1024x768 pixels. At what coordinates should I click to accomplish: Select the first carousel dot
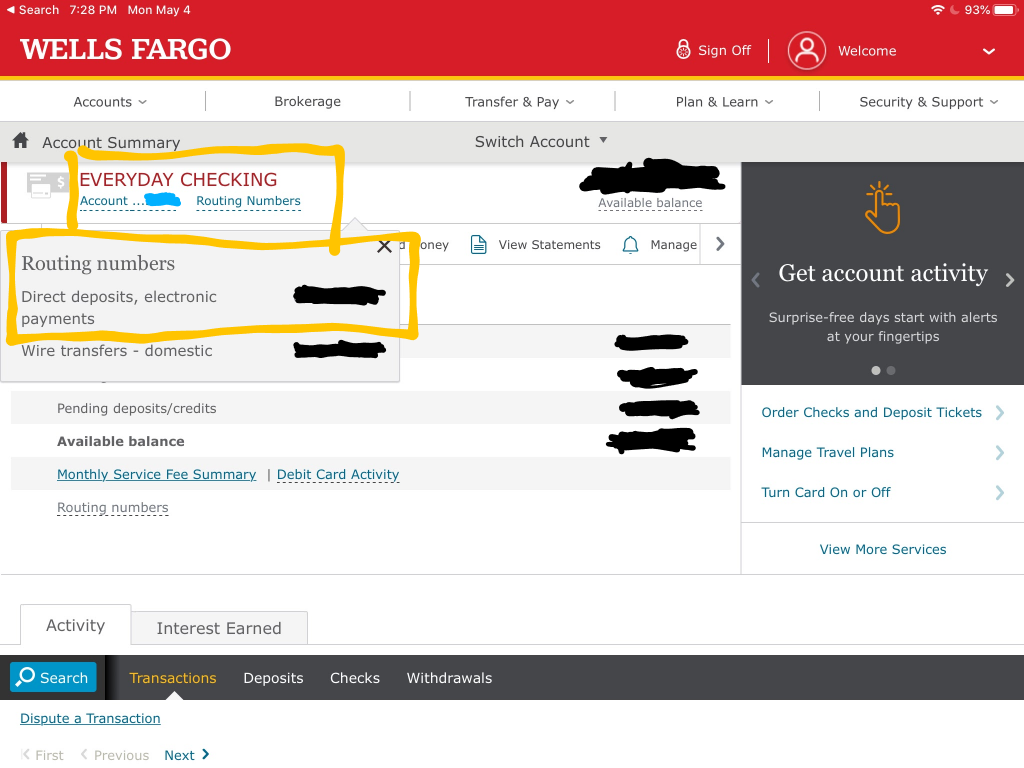pos(876,370)
